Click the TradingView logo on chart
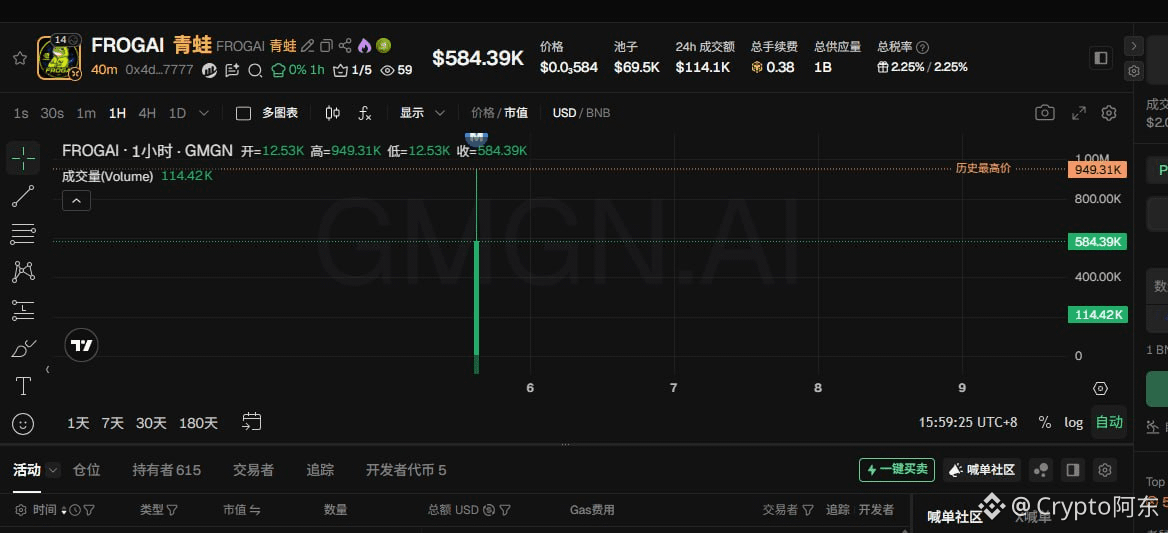1168x533 pixels. click(x=82, y=345)
